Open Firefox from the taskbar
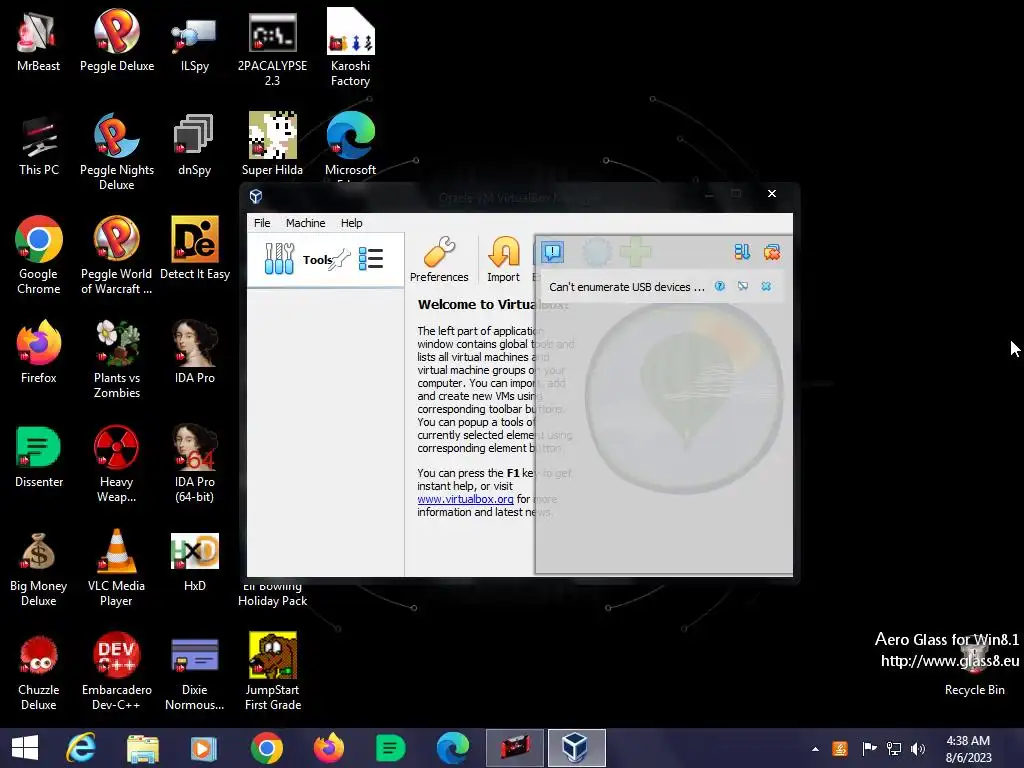 click(x=328, y=748)
